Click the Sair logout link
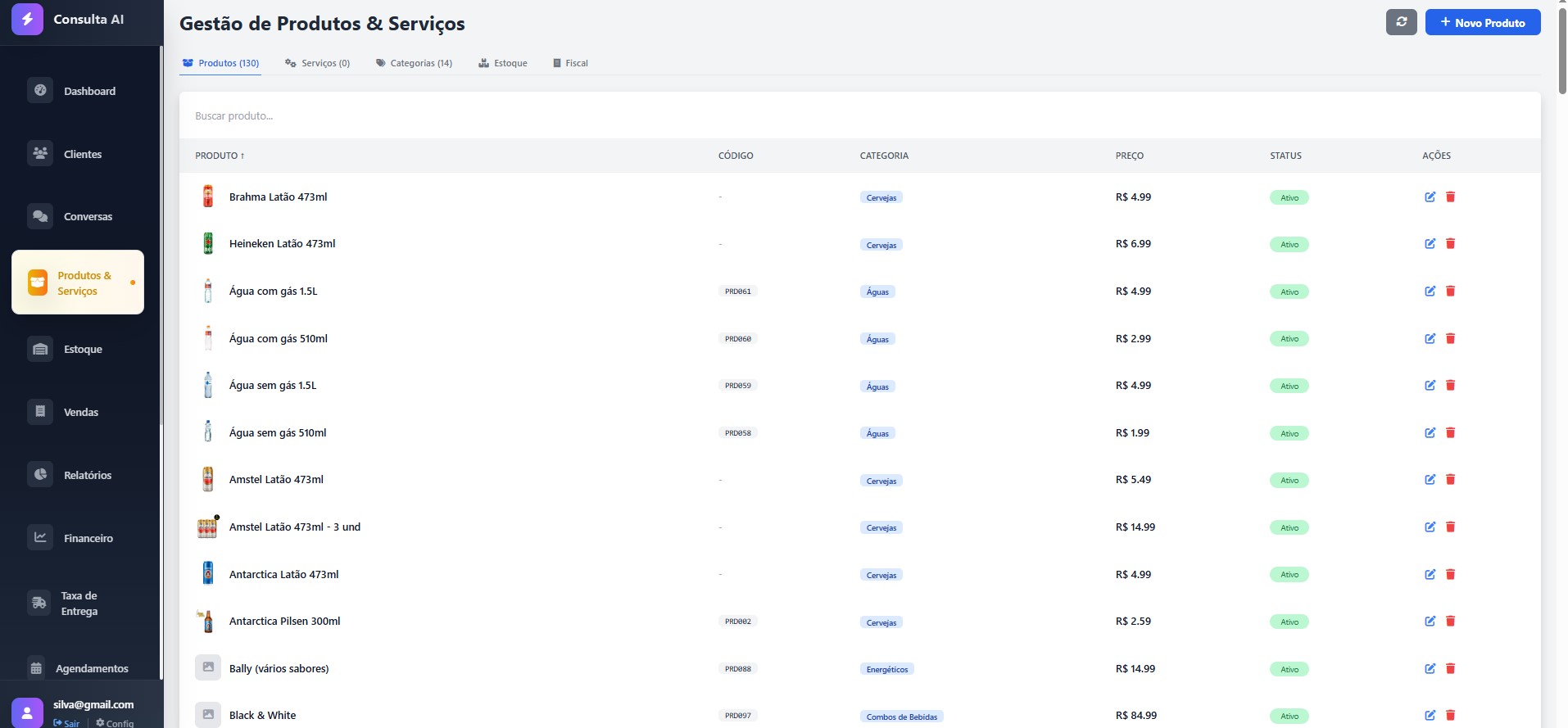 pyautogui.click(x=67, y=723)
